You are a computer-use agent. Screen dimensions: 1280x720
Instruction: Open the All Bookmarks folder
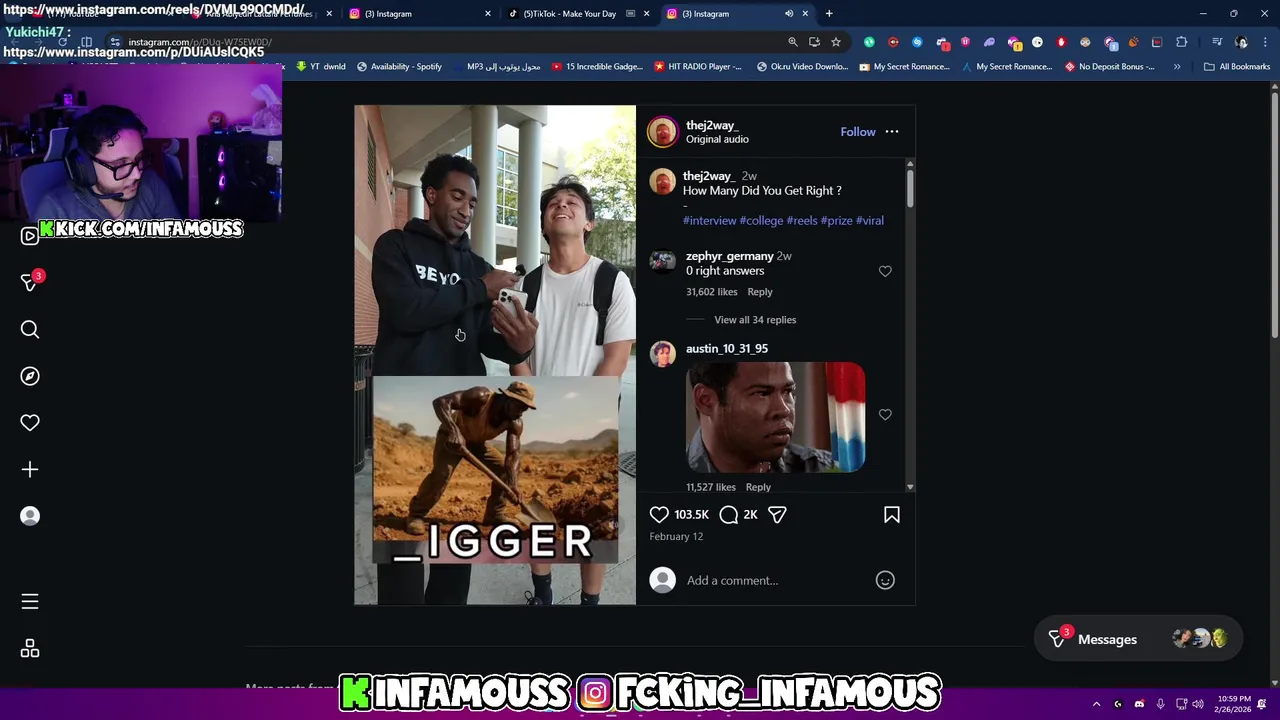[x=1237, y=67]
